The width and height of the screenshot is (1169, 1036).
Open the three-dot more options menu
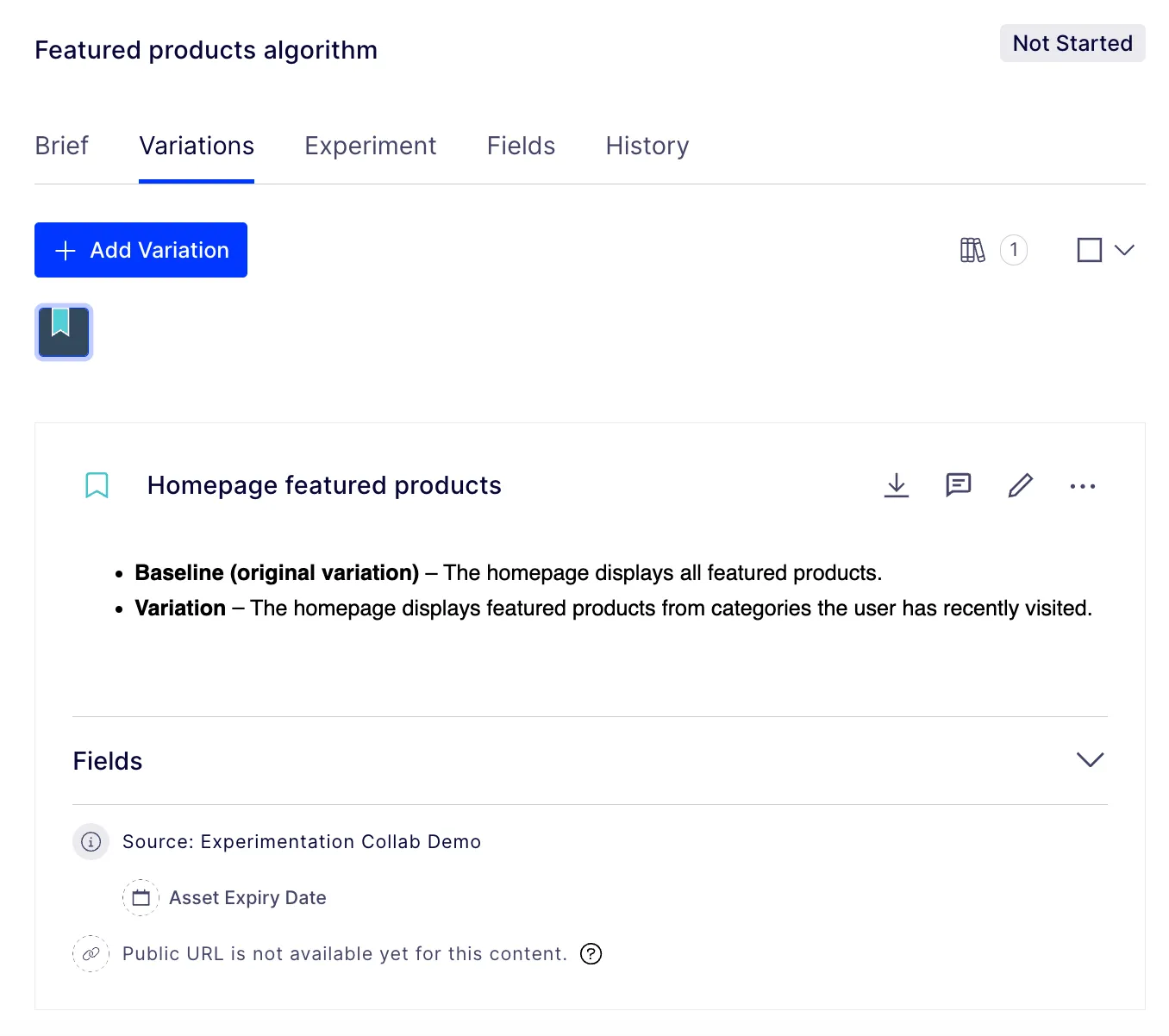point(1083,486)
